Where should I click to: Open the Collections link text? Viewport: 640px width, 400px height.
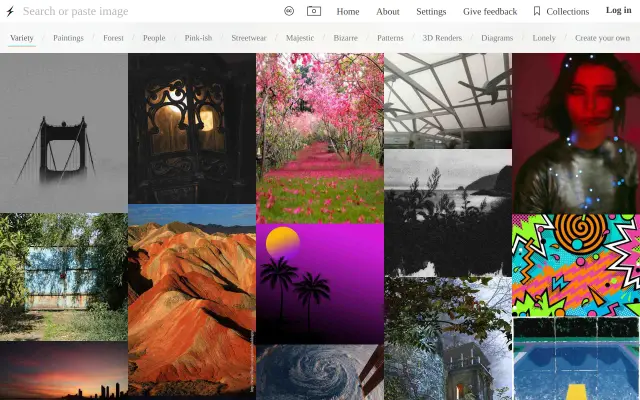(x=567, y=11)
